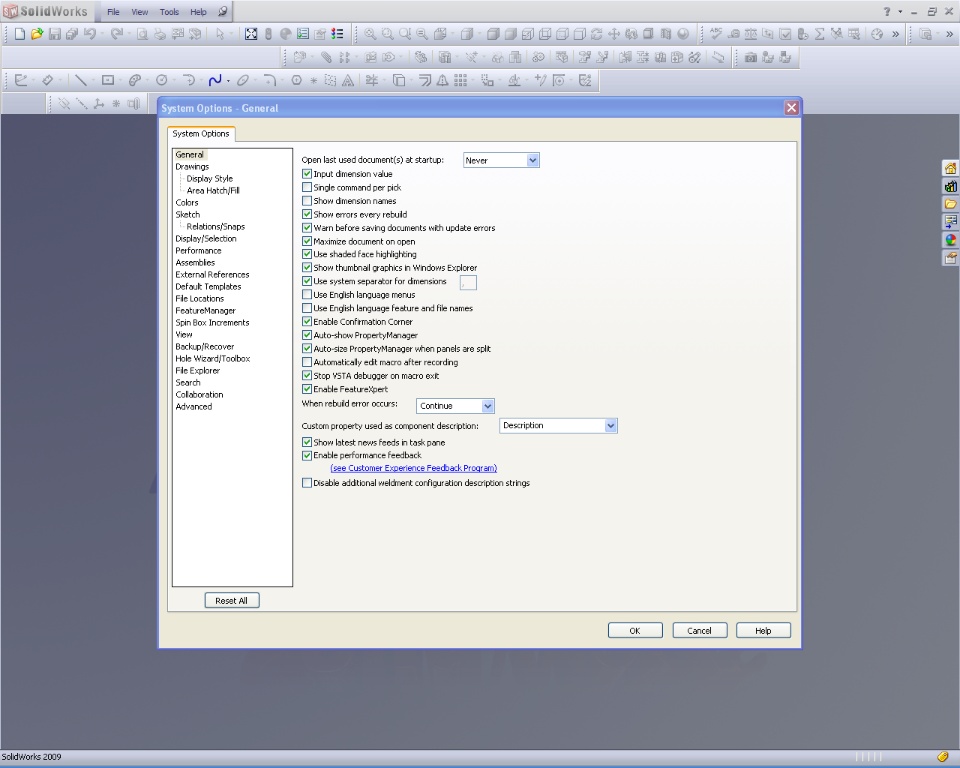Select the Rectangle sketch tool
This screenshot has height=768, width=960.
coord(108,80)
